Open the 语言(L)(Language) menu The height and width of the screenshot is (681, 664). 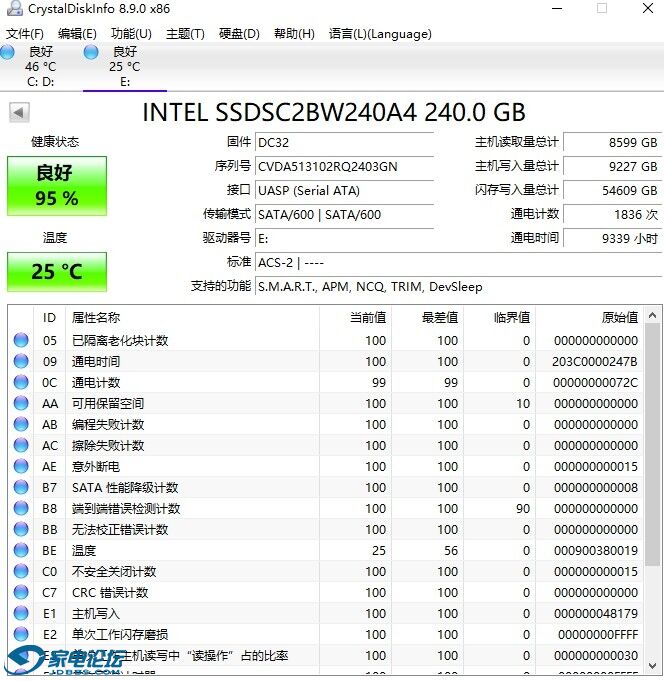[380, 33]
